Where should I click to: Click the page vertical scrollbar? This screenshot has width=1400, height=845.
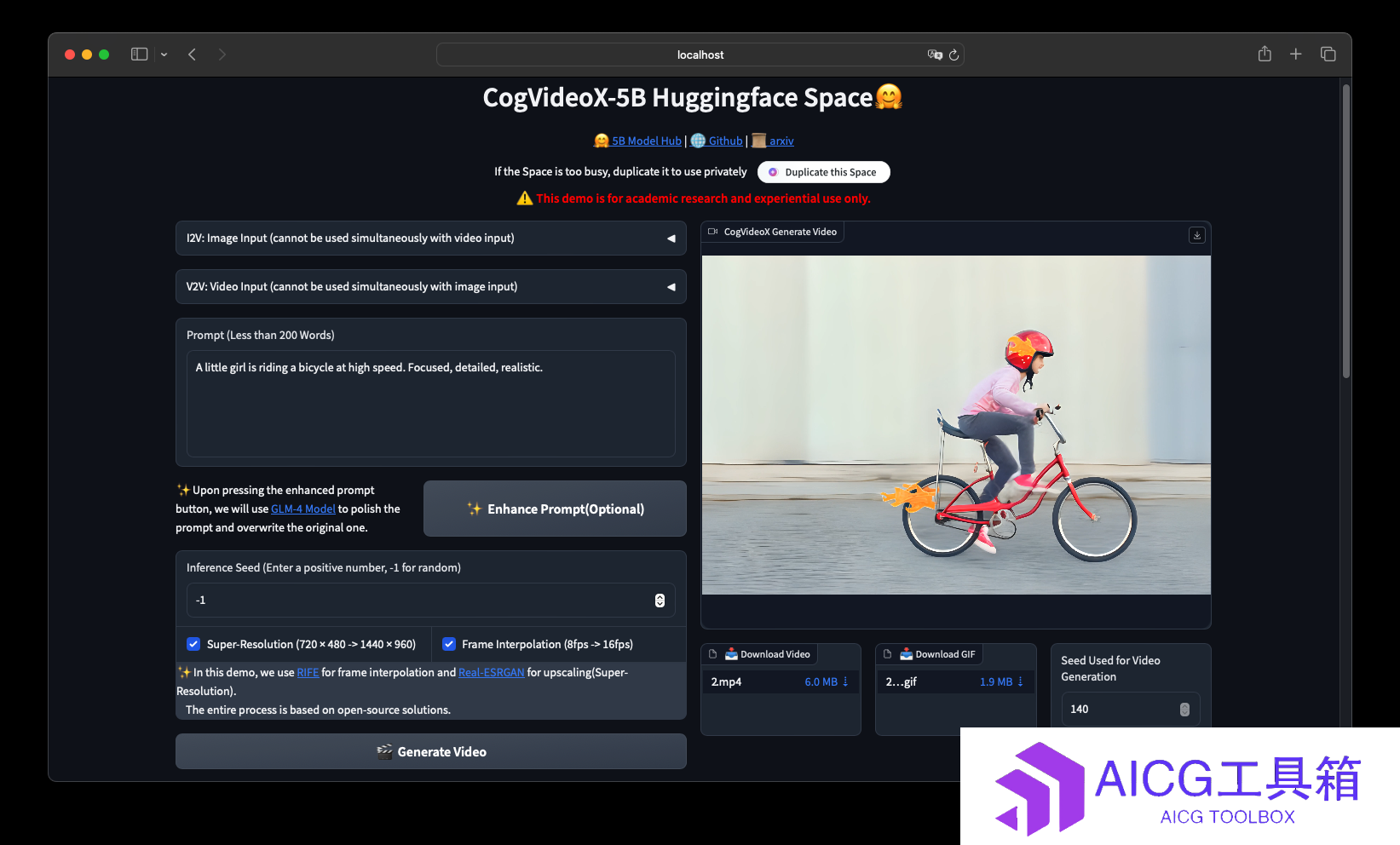[x=1346, y=231]
